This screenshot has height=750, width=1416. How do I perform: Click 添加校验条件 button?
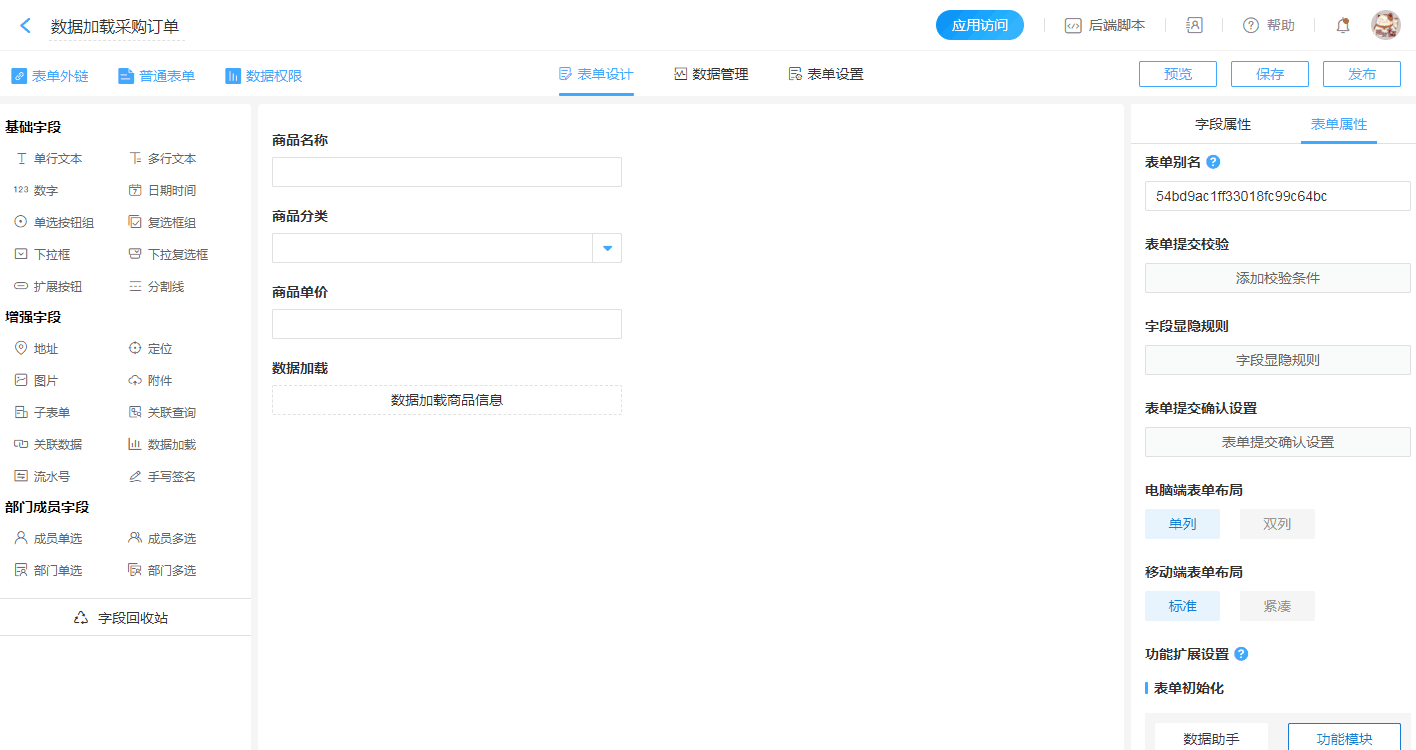[x=1277, y=278]
